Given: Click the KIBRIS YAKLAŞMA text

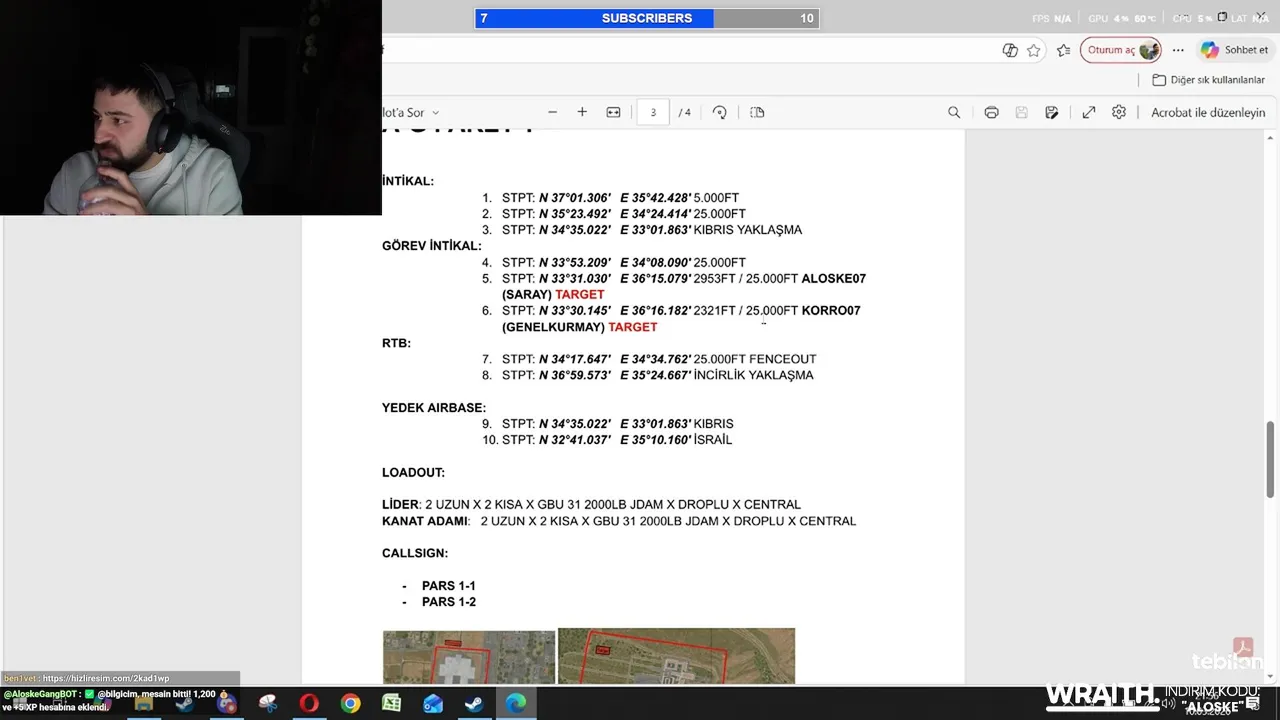Looking at the screenshot, I should [x=748, y=230].
